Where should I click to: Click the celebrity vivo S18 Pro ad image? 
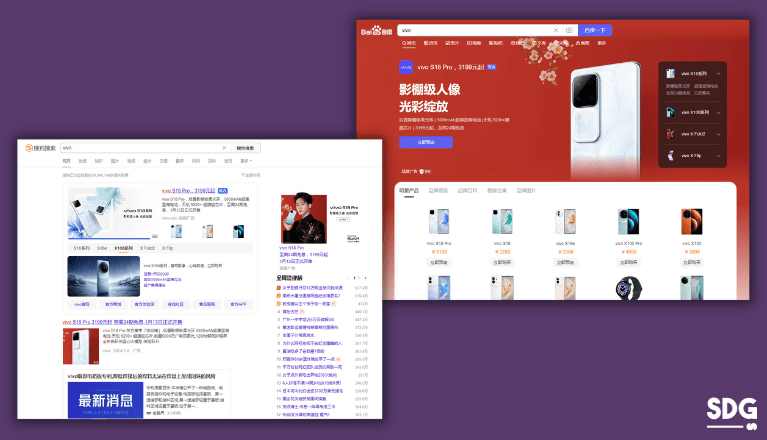pyautogui.click(x=304, y=219)
